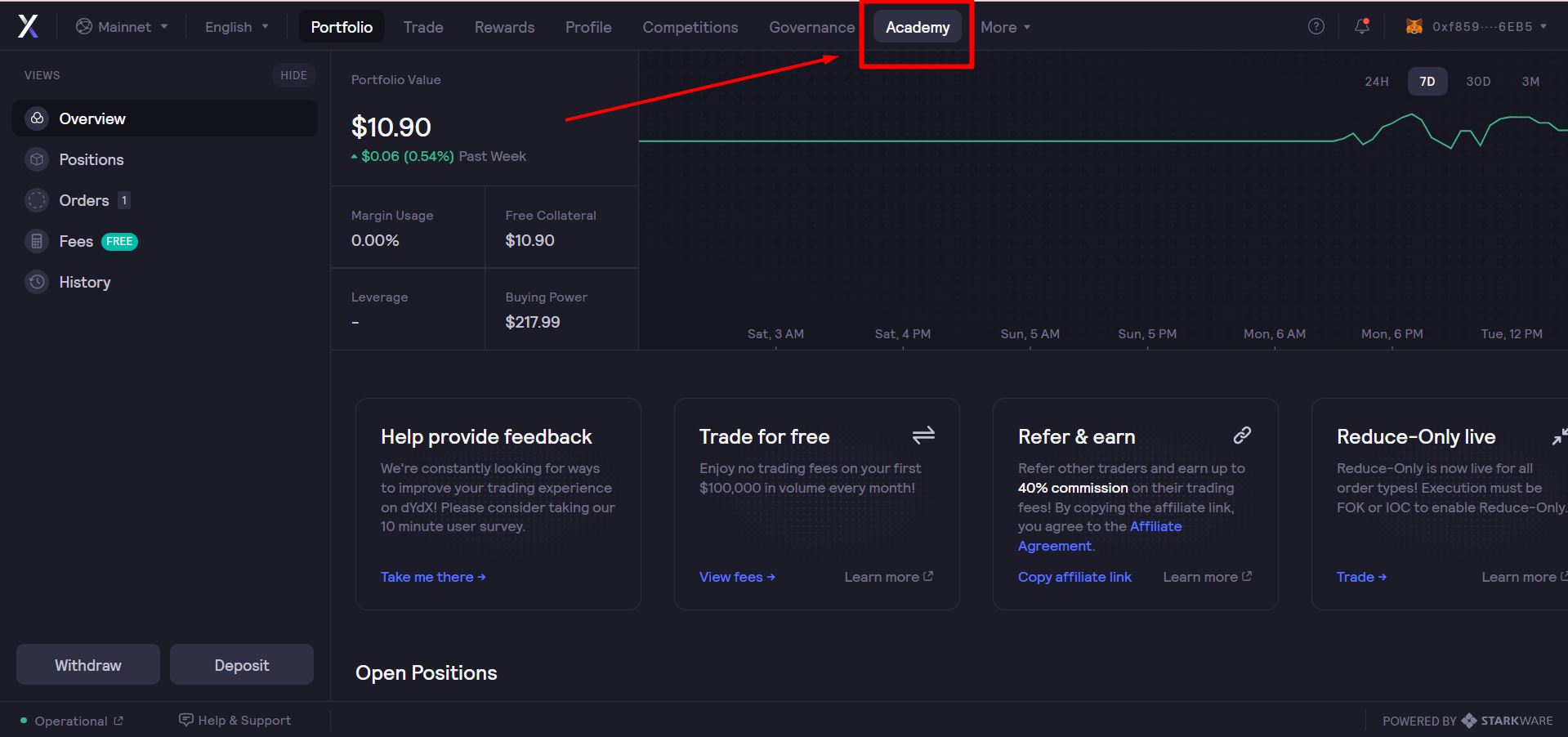Click Copy affiliate link

(1074, 577)
